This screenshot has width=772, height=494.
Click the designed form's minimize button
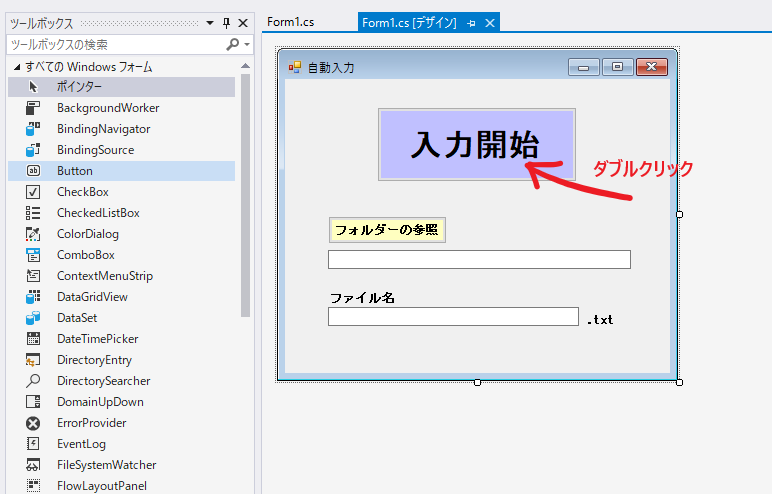tap(584, 67)
